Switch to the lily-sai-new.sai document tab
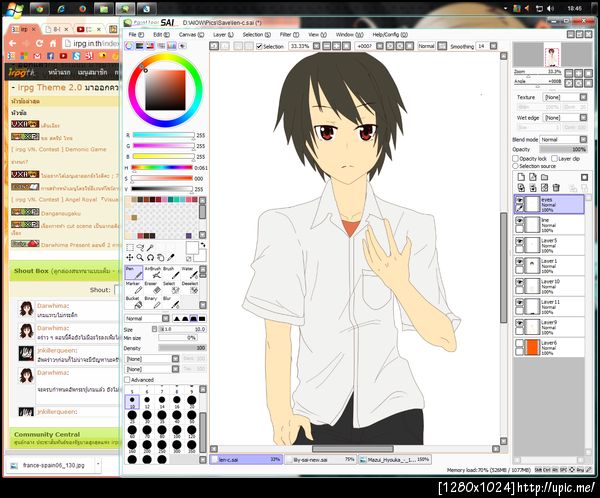600x498 pixels. tap(320, 460)
